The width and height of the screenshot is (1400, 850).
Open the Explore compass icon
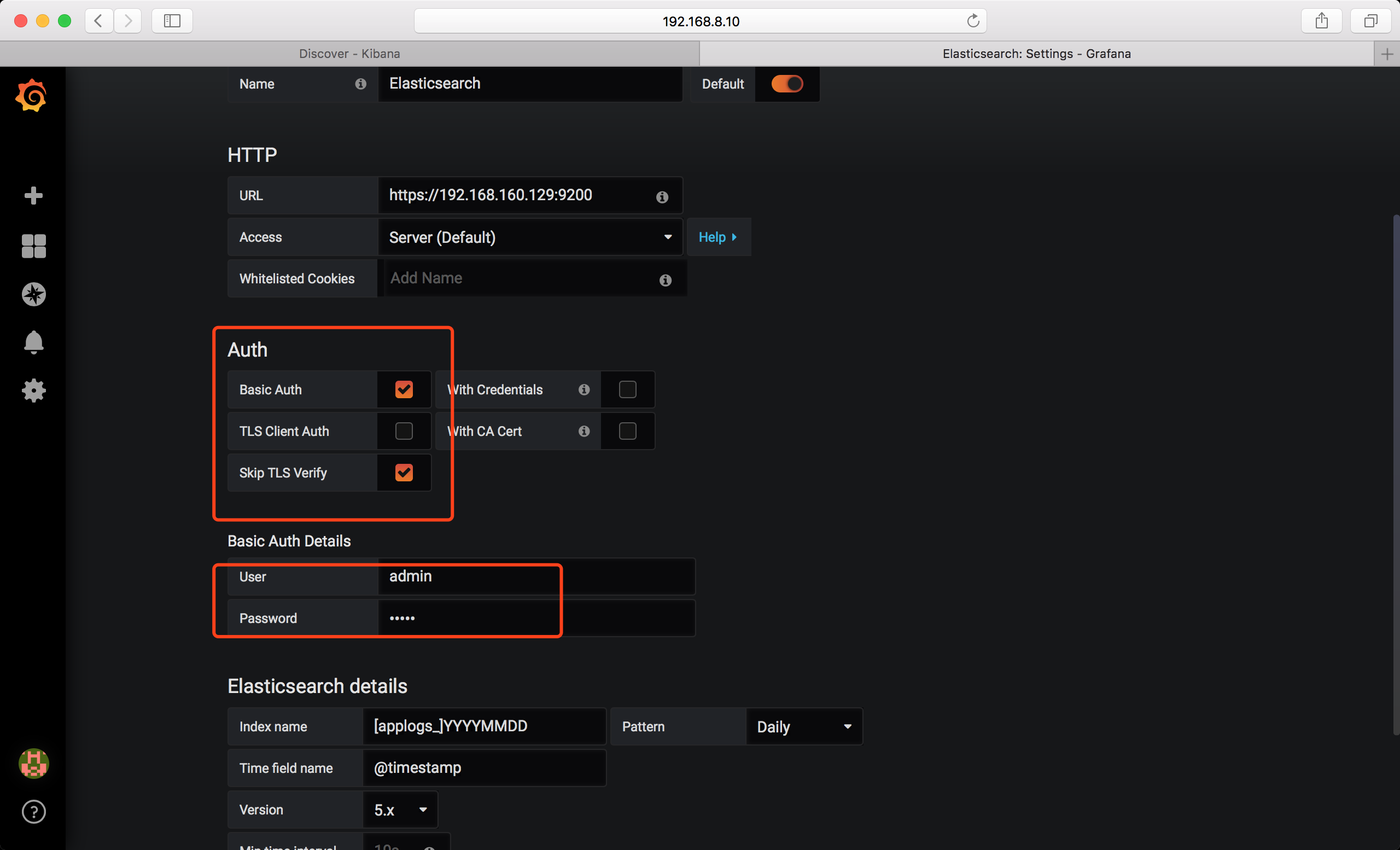[33, 294]
